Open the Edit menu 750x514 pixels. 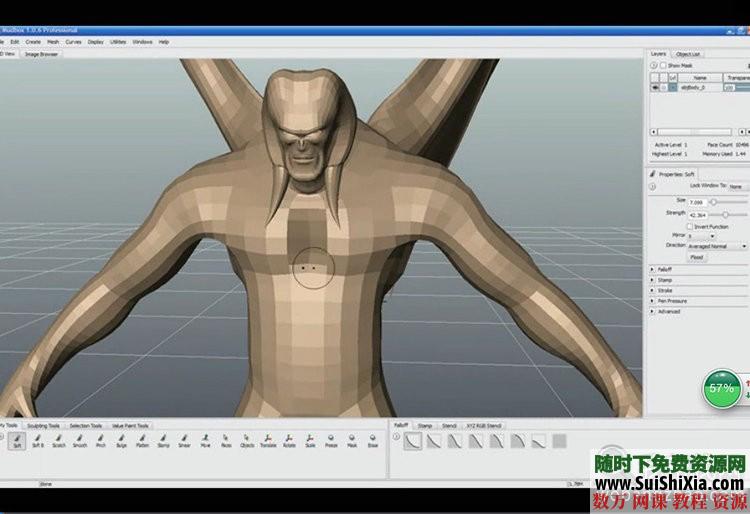point(15,42)
